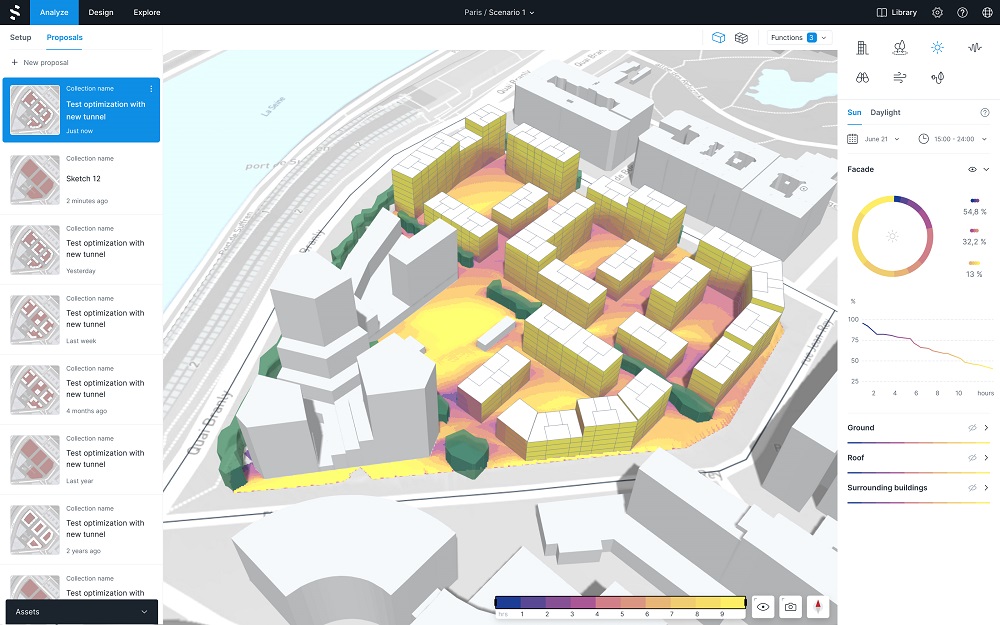Show the Surrounding buildings analysis layer

tap(972, 488)
